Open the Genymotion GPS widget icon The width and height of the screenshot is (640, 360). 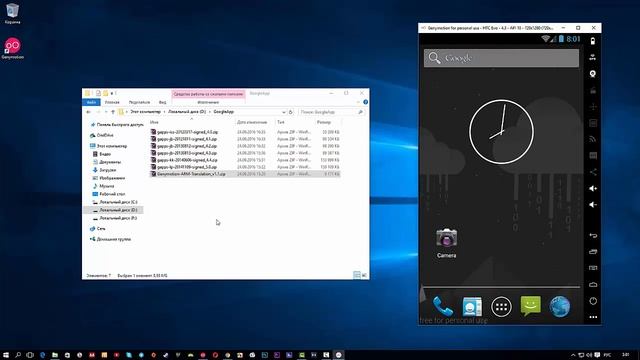593,58
